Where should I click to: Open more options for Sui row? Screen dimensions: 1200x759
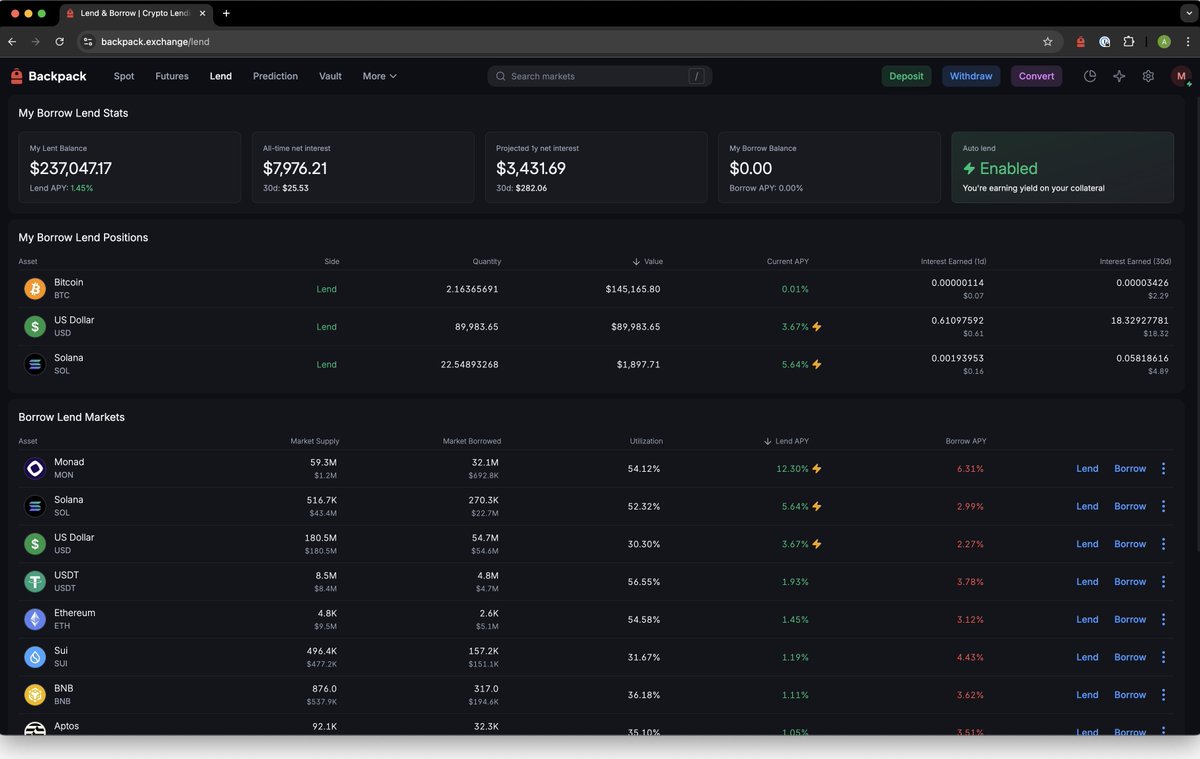(1163, 657)
